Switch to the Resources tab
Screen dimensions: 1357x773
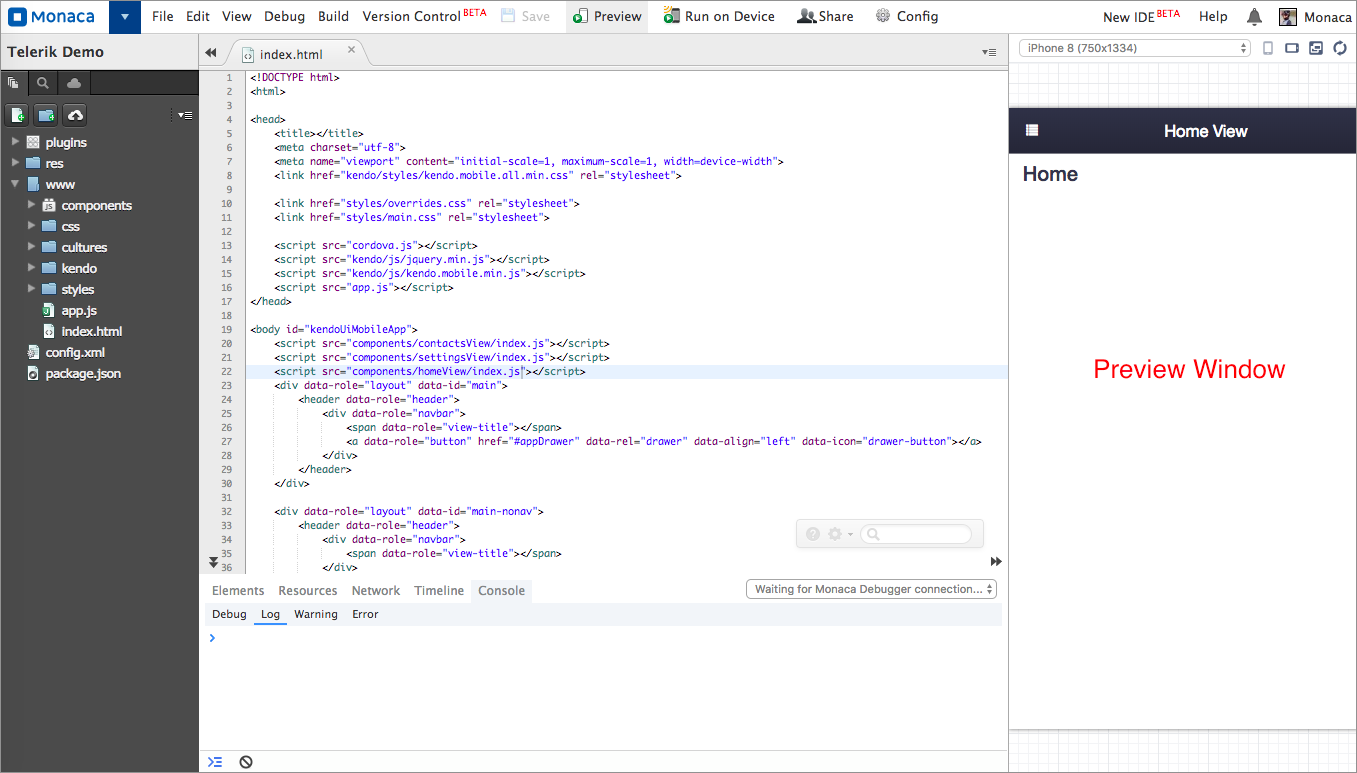click(308, 590)
